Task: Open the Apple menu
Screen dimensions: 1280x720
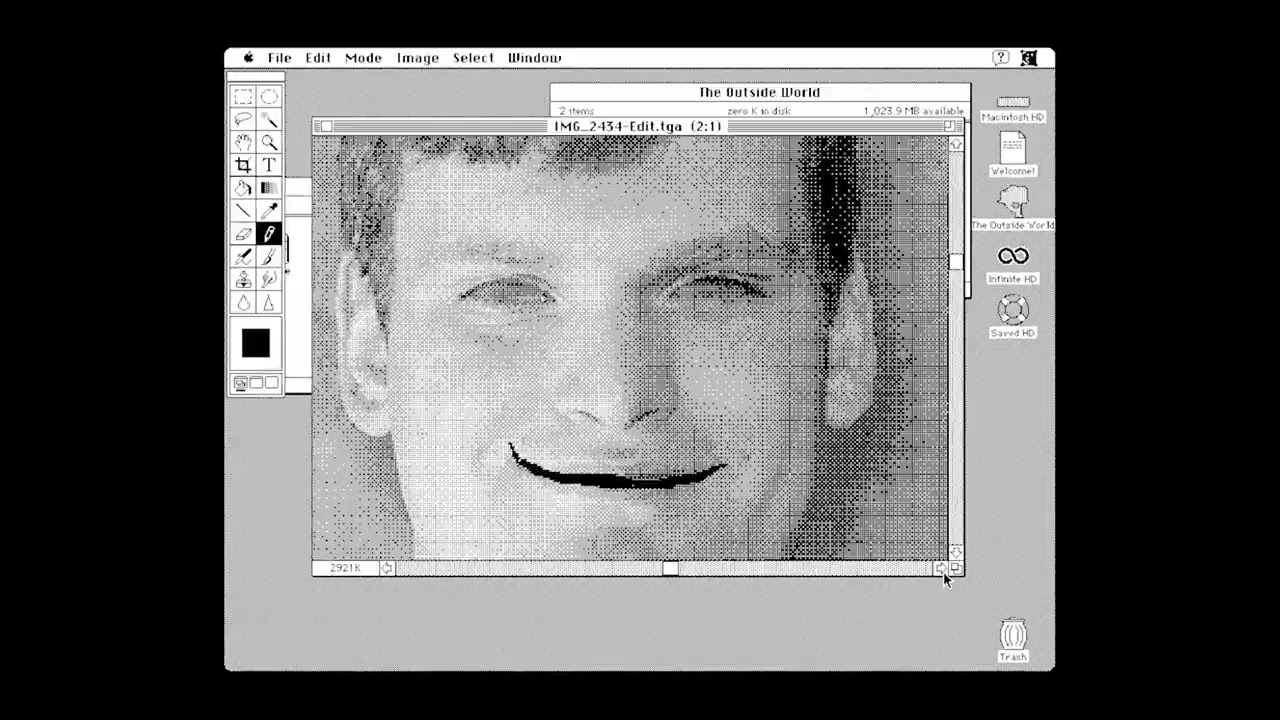Action: tap(248, 58)
